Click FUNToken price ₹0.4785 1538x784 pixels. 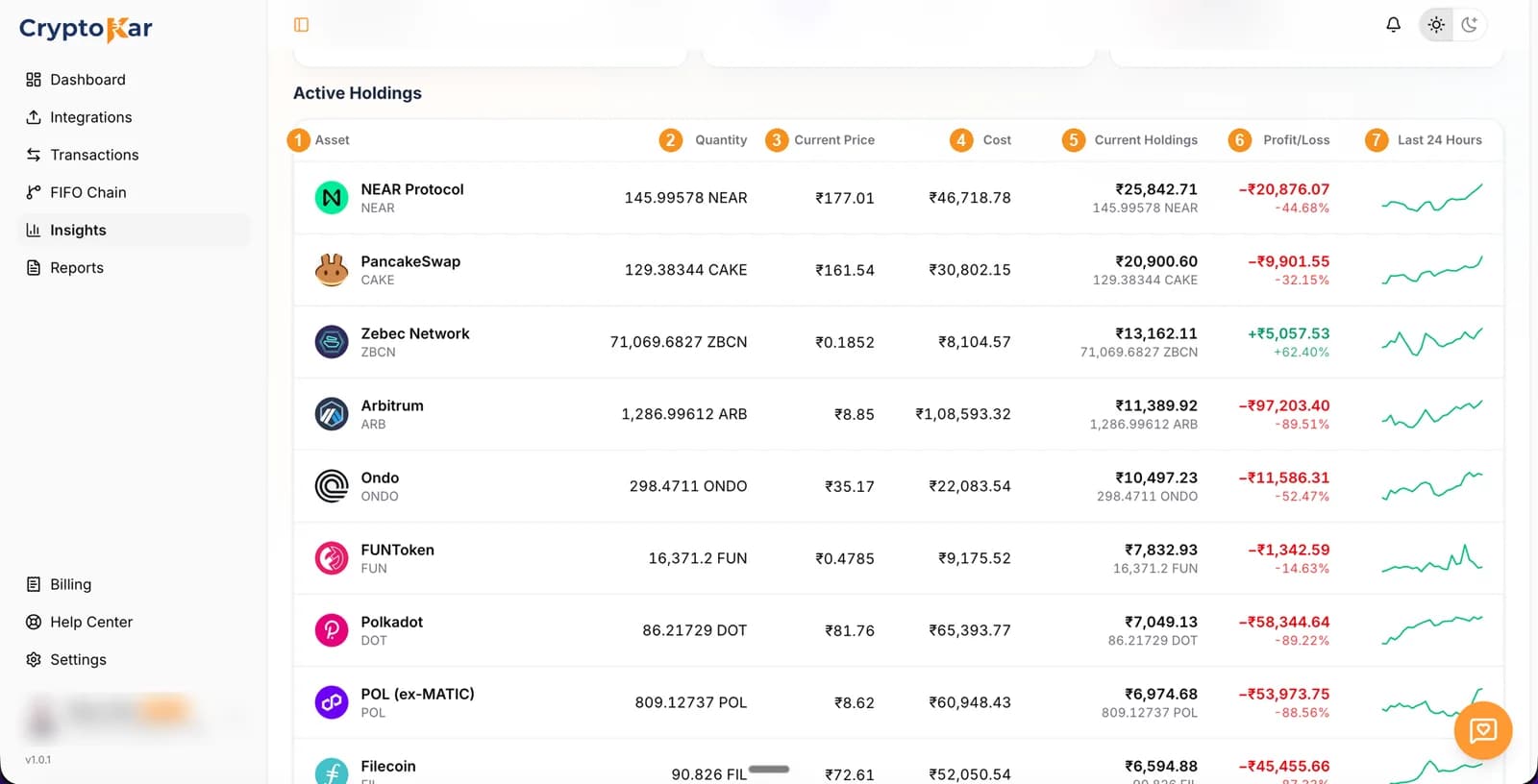click(845, 558)
